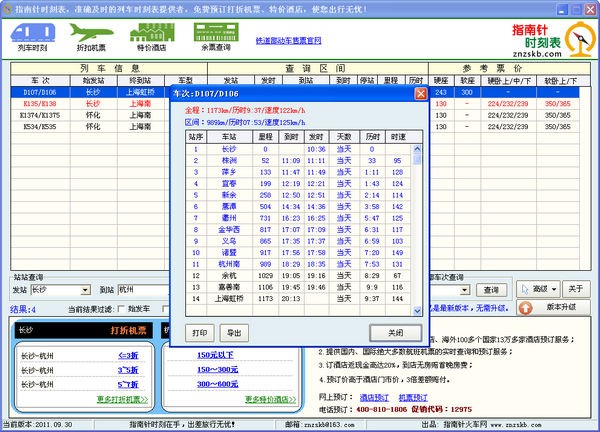Select station 义乌 in stop list
Image resolution: width=600 pixels, height=432 pixels.
(x=229, y=241)
